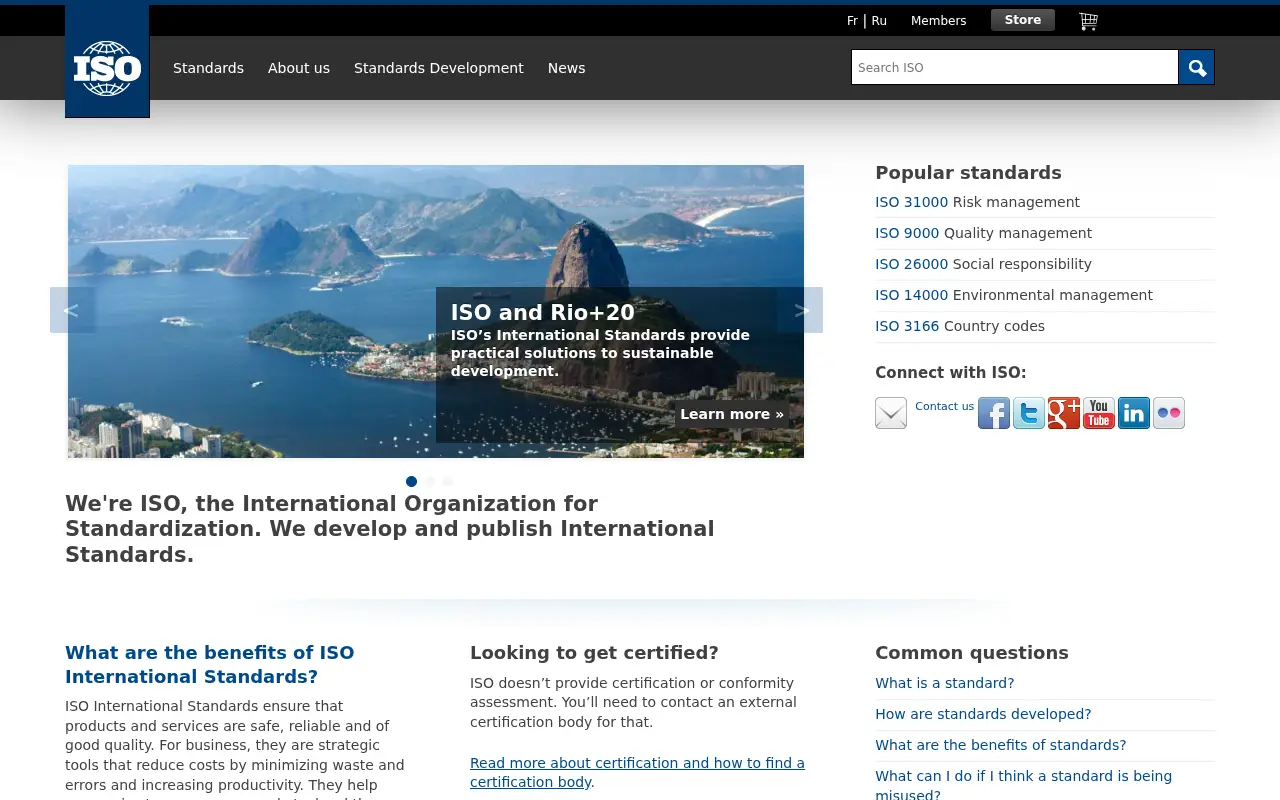
Task: Go to the ISO Store
Action: click(1023, 20)
